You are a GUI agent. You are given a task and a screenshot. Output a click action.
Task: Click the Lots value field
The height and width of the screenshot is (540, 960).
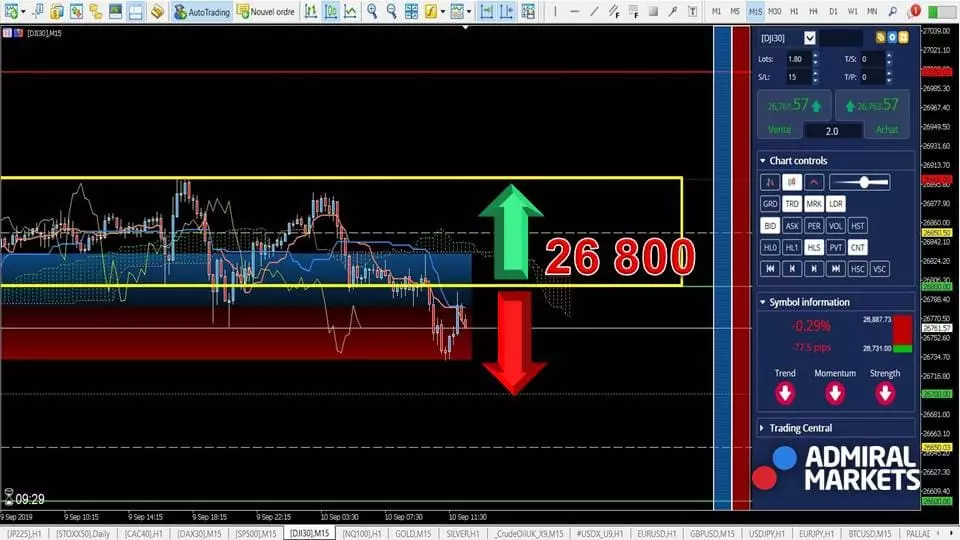798,59
